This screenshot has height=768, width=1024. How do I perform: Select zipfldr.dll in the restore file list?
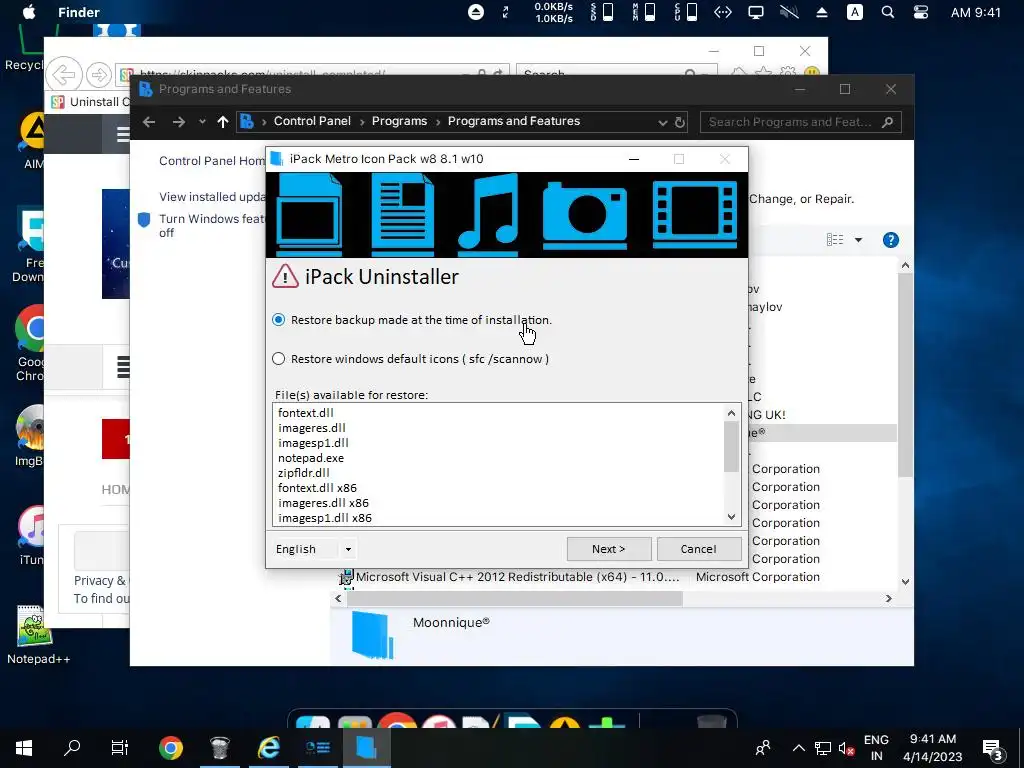pos(304,473)
